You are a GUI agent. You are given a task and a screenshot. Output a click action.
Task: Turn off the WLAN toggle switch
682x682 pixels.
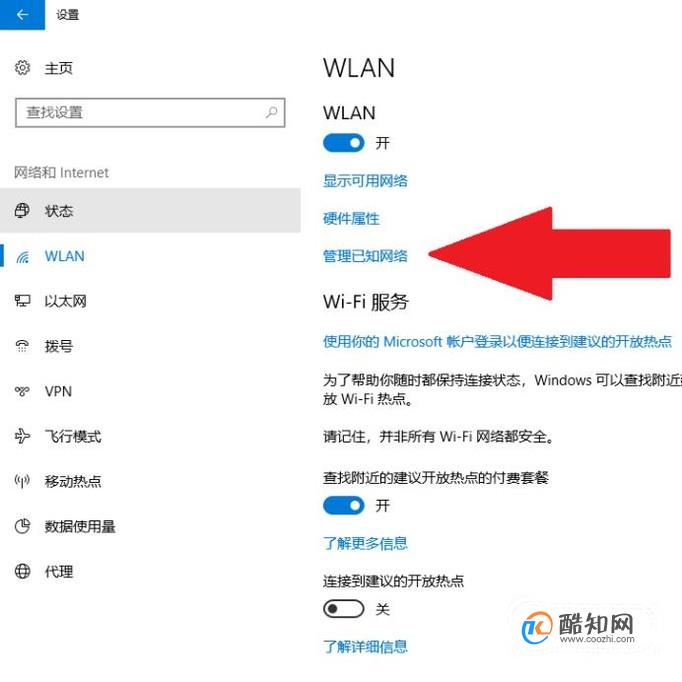click(x=344, y=143)
